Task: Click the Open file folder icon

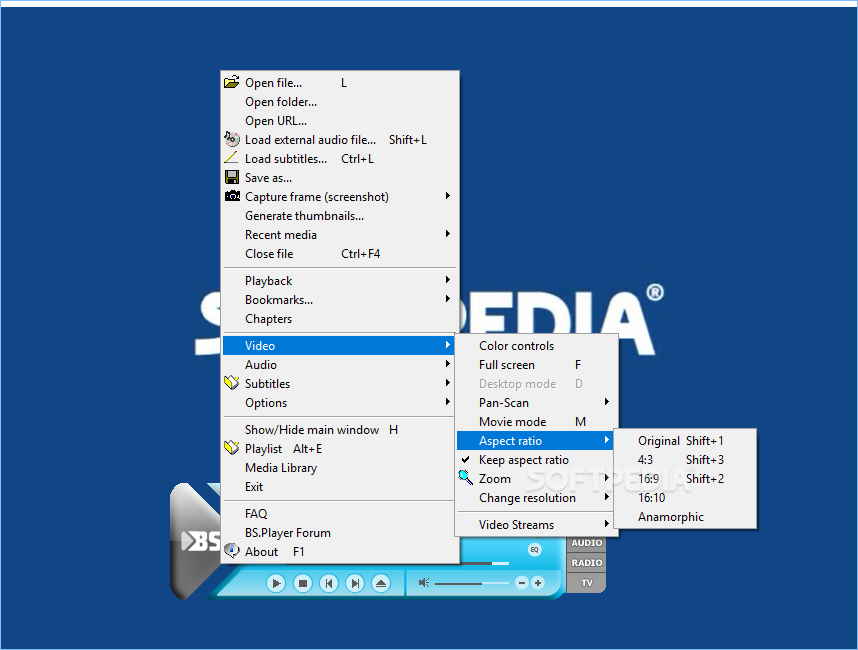Action: 231,82
